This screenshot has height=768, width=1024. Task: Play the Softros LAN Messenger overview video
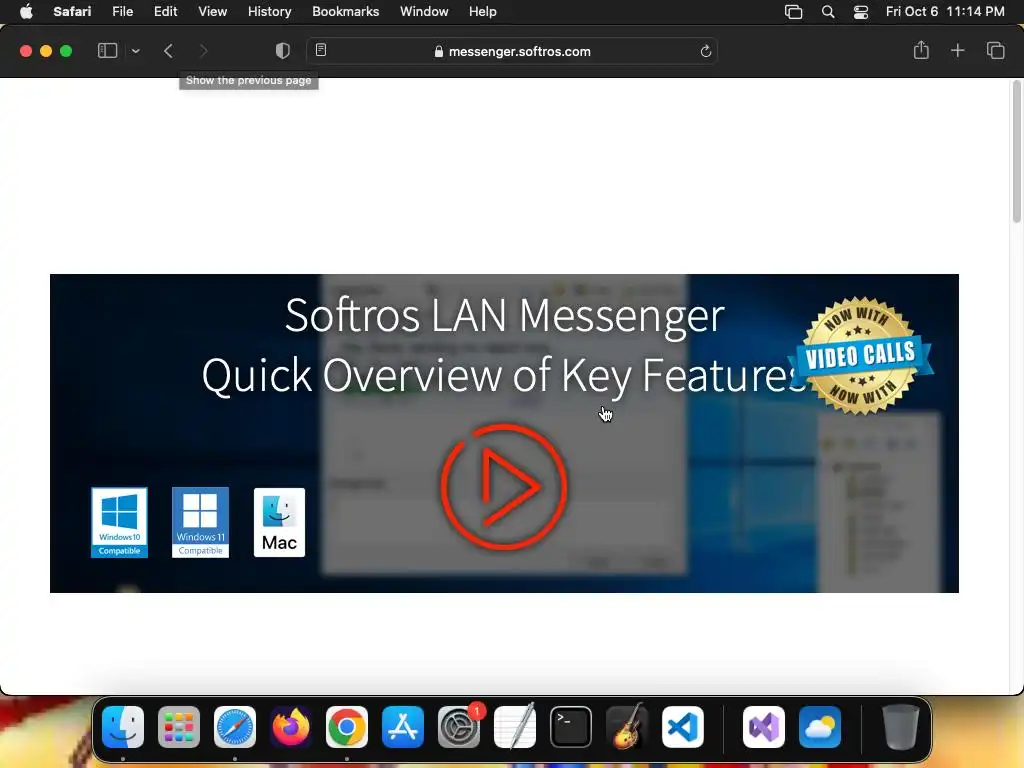[x=504, y=487]
